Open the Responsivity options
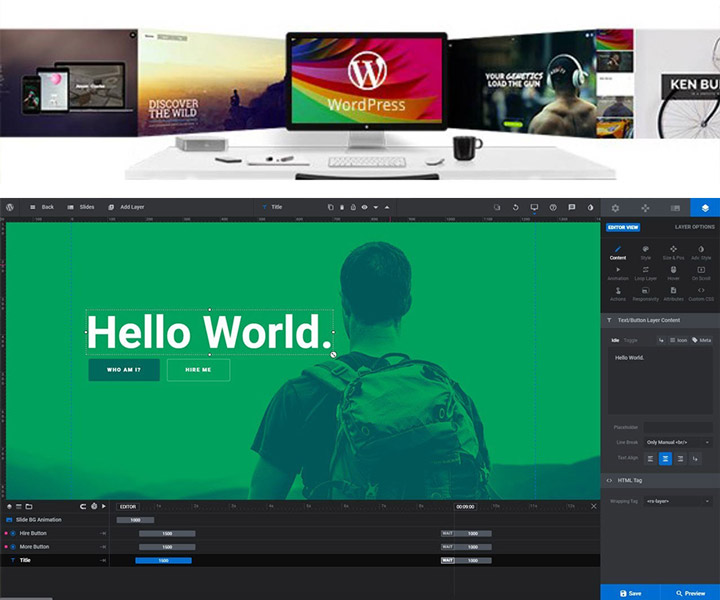This screenshot has height=600, width=720. 645,294
